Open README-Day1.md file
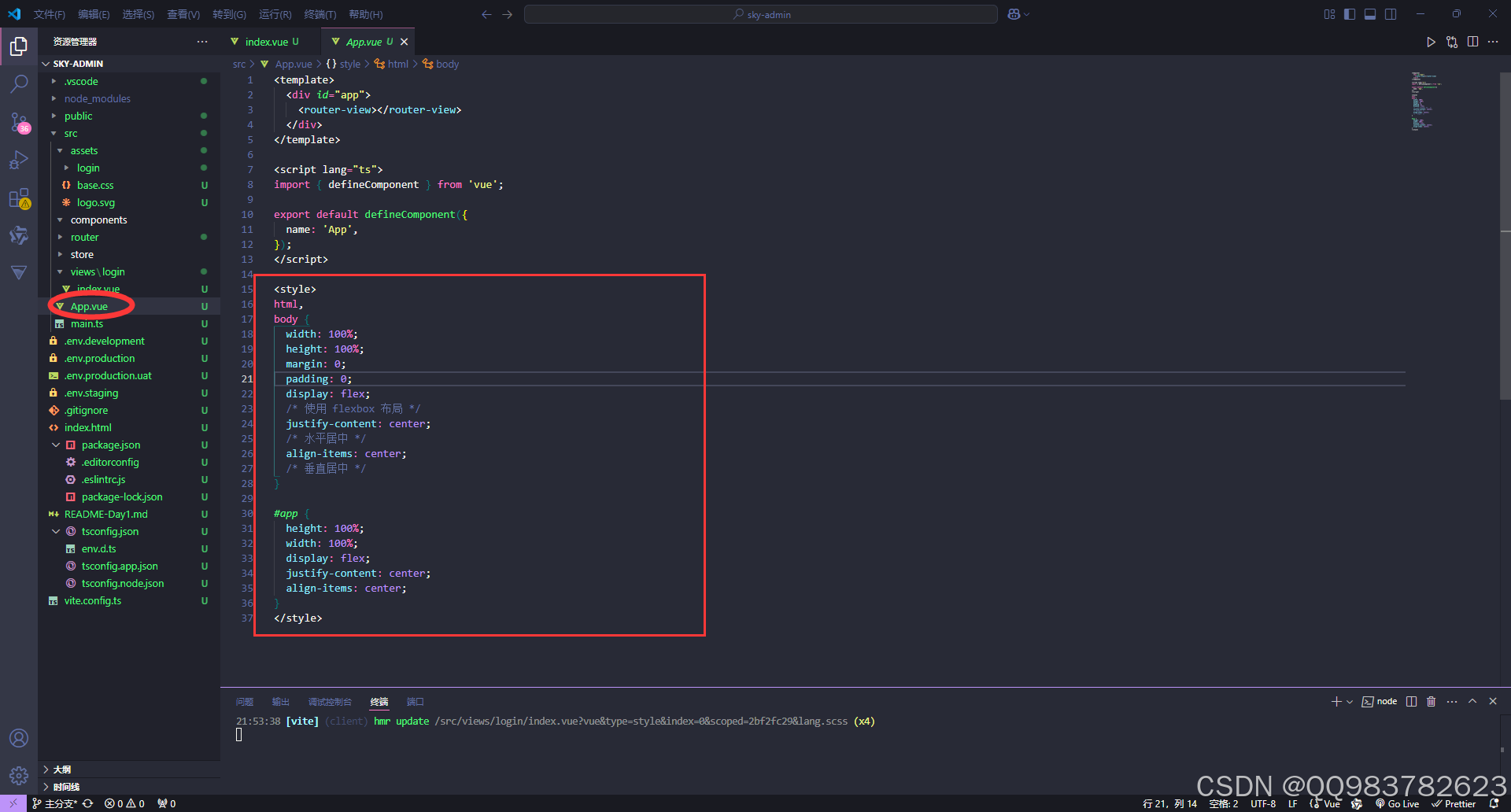Screen dimensions: 1511x812 click(x=129, y=514)
